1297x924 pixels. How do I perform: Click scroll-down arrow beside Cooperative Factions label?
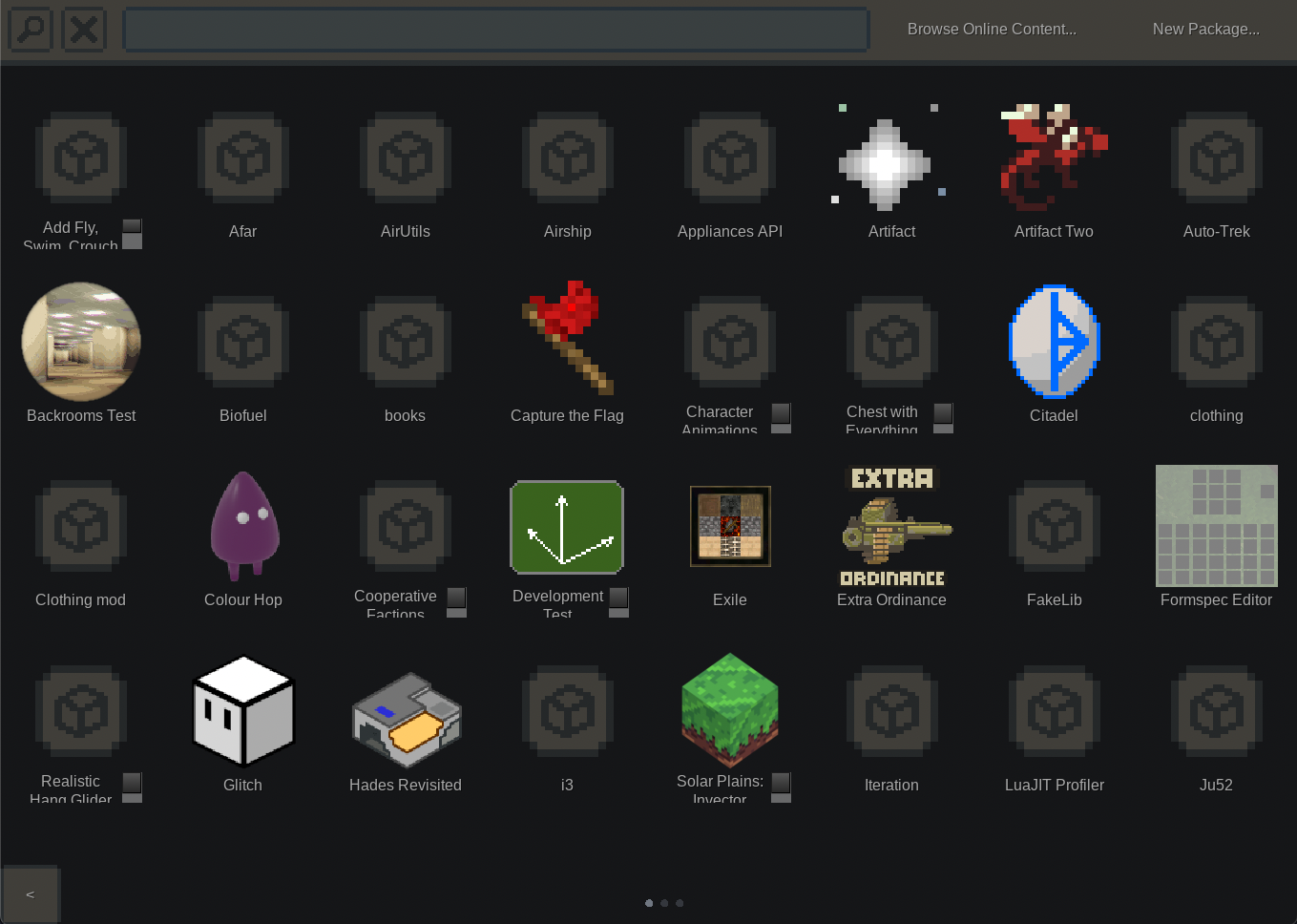[457, 613]
